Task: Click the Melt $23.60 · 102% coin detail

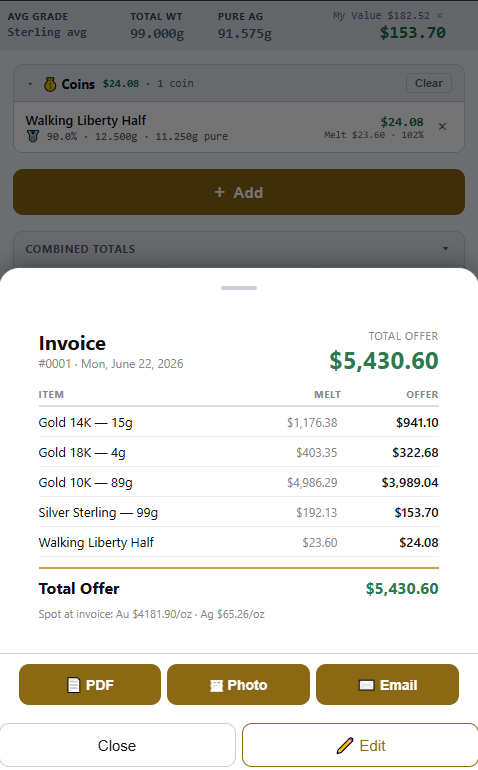Action: [x=373, y=135]
